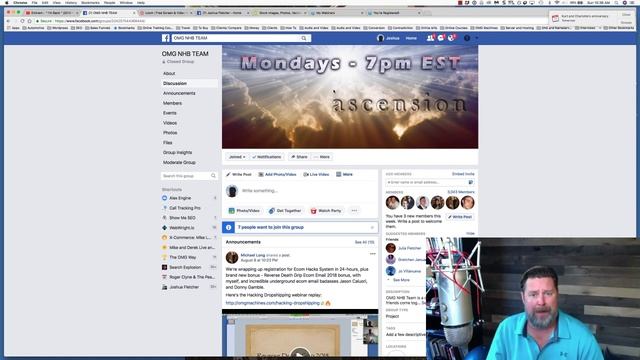Screen dimensions: 640x360
Task: Click the Embed Invite link
Action: (463, 174)
